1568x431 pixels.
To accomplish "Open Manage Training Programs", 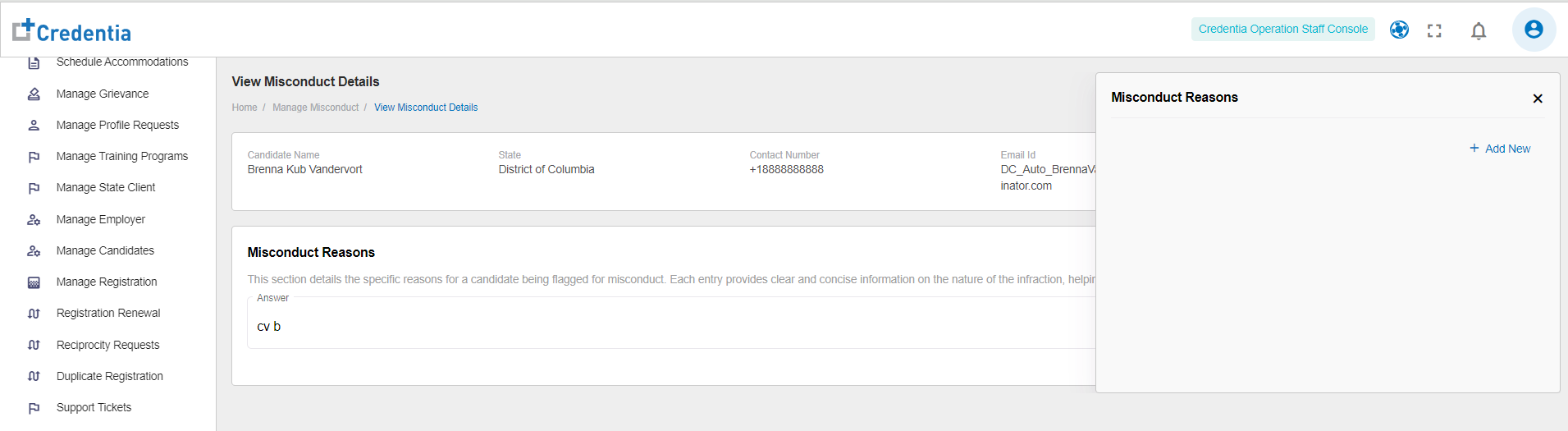I will pyautogui.click(x=121, y=156).
